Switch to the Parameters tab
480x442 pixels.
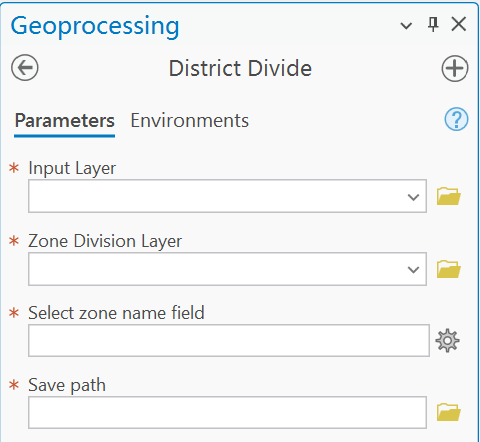tap(65, 120)
